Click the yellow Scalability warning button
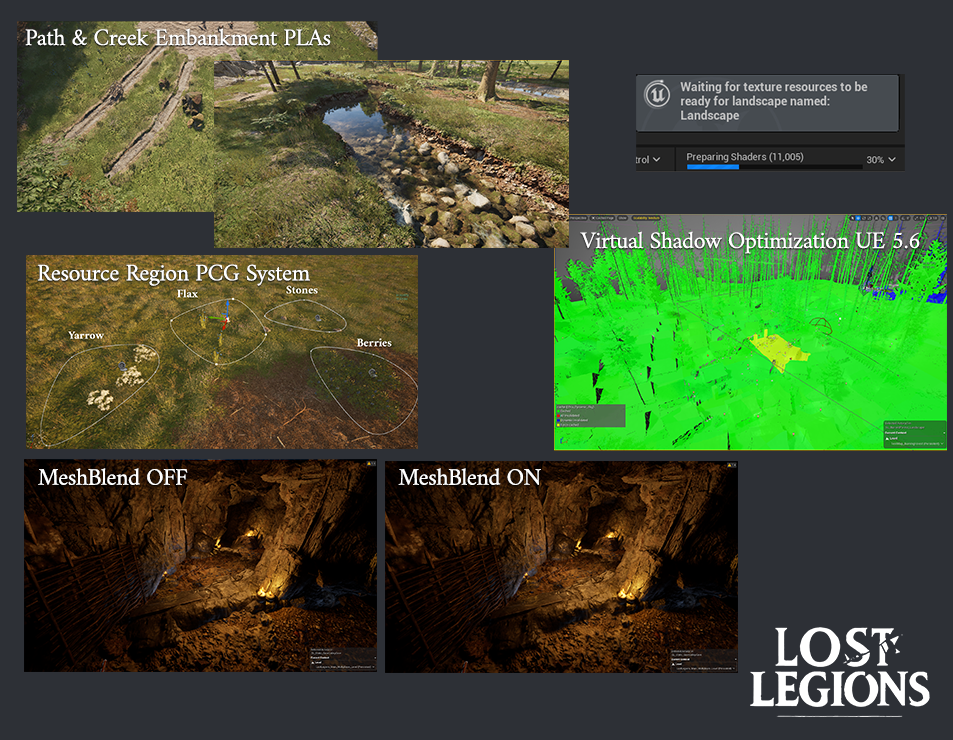The height and width of the screenshot is (740, 953). (646, 218)
